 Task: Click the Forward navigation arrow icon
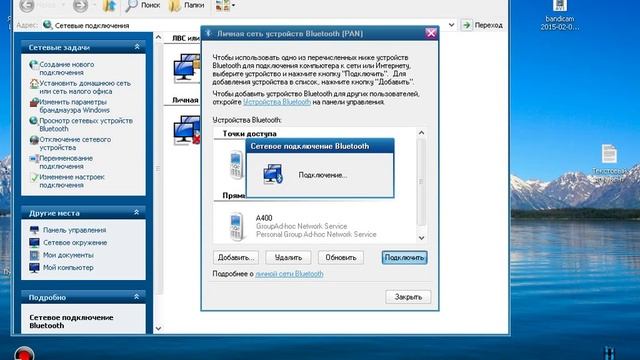point(80,5)
